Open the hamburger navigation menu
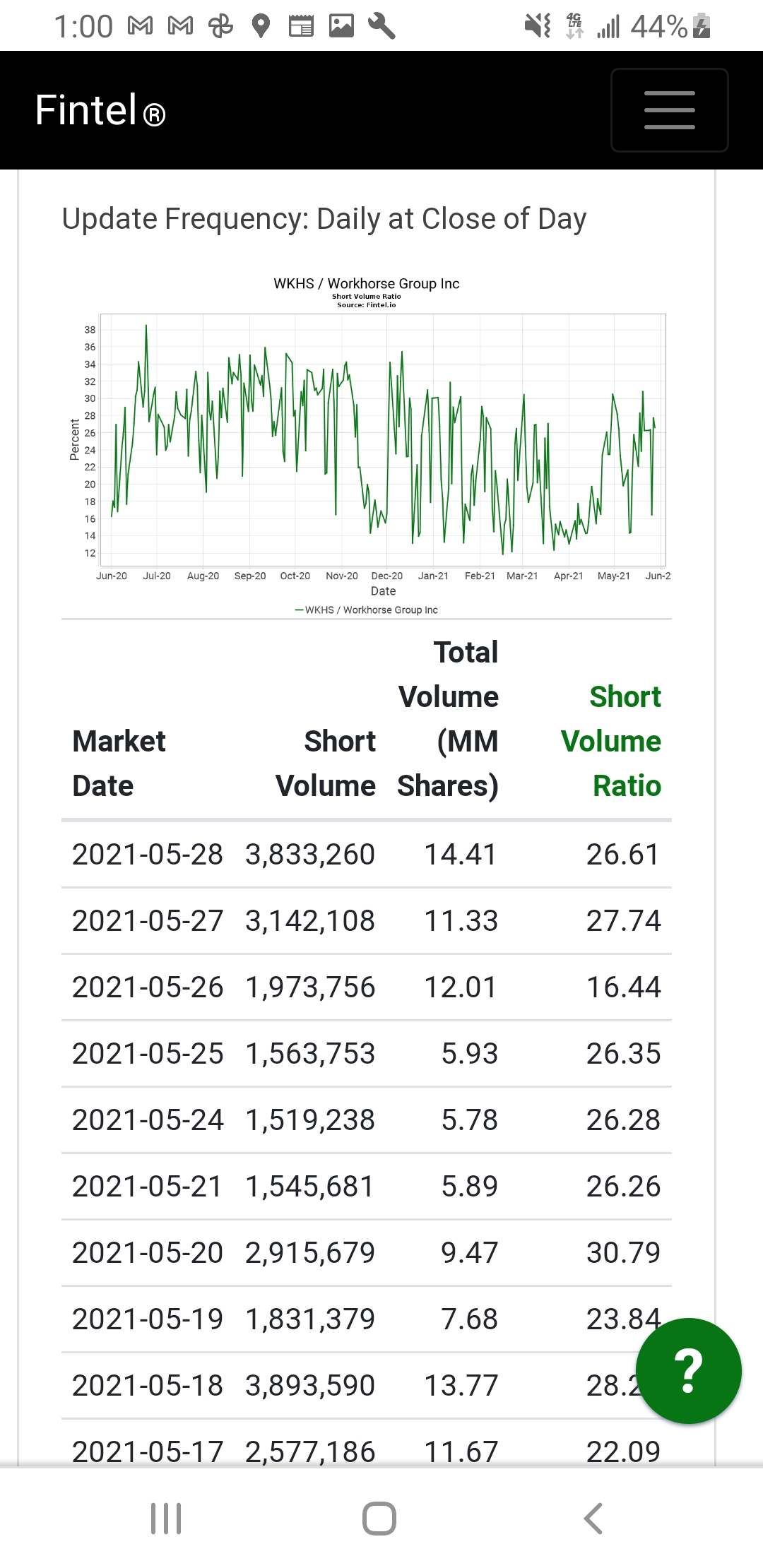763x1568 pixels. (x=669, y=110)
